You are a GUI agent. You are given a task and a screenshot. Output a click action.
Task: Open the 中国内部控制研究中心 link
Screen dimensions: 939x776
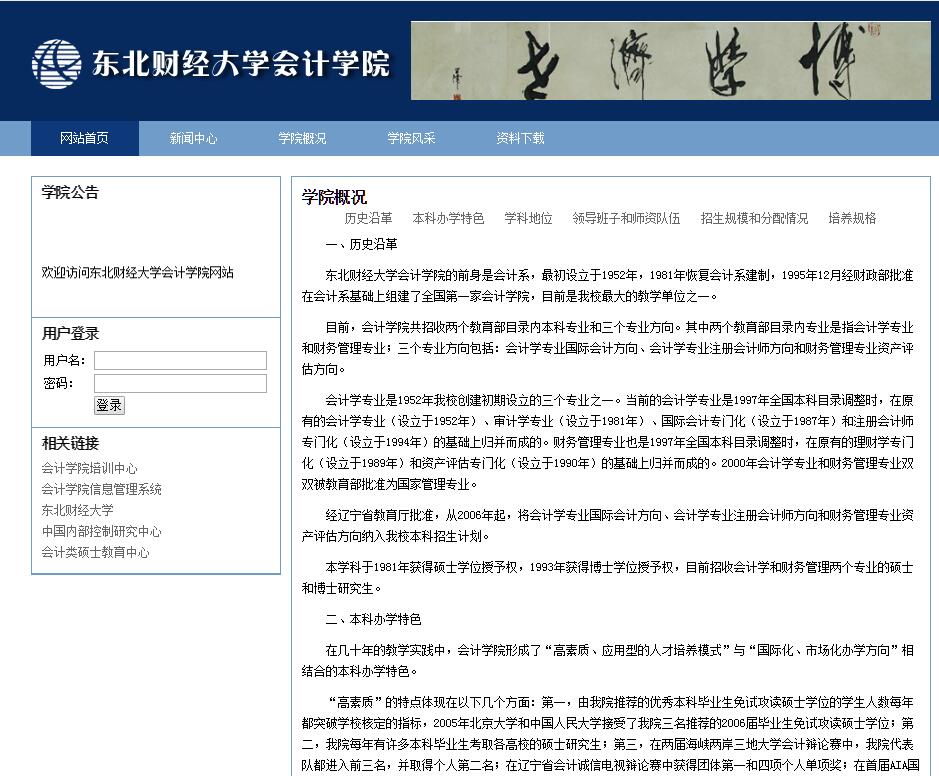(x=101, y=531)
